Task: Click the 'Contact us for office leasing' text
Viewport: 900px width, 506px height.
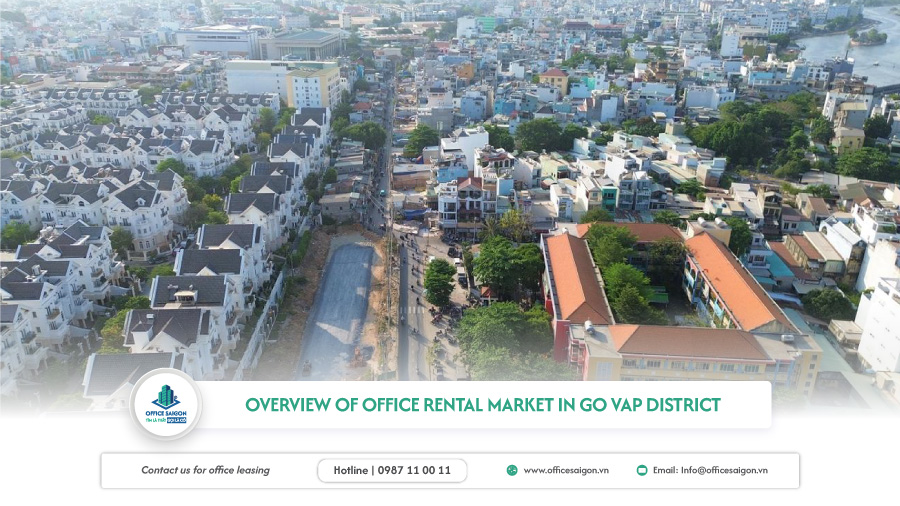Action: (x=205, y=470)
